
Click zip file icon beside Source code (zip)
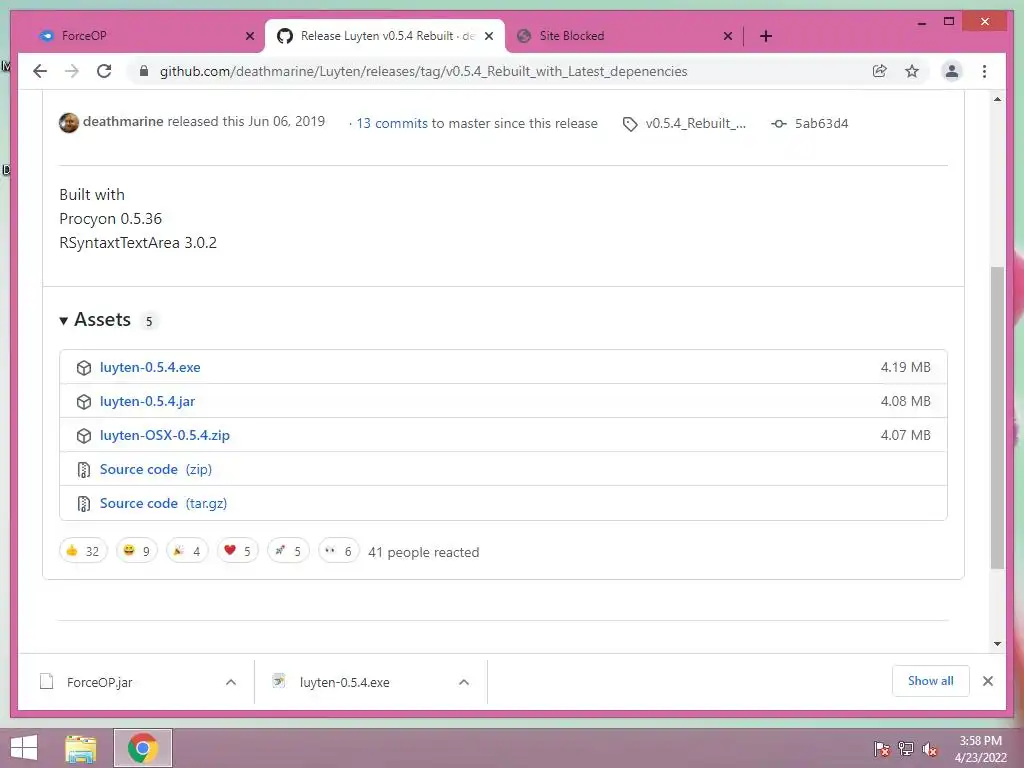click(x=84, y=470)
